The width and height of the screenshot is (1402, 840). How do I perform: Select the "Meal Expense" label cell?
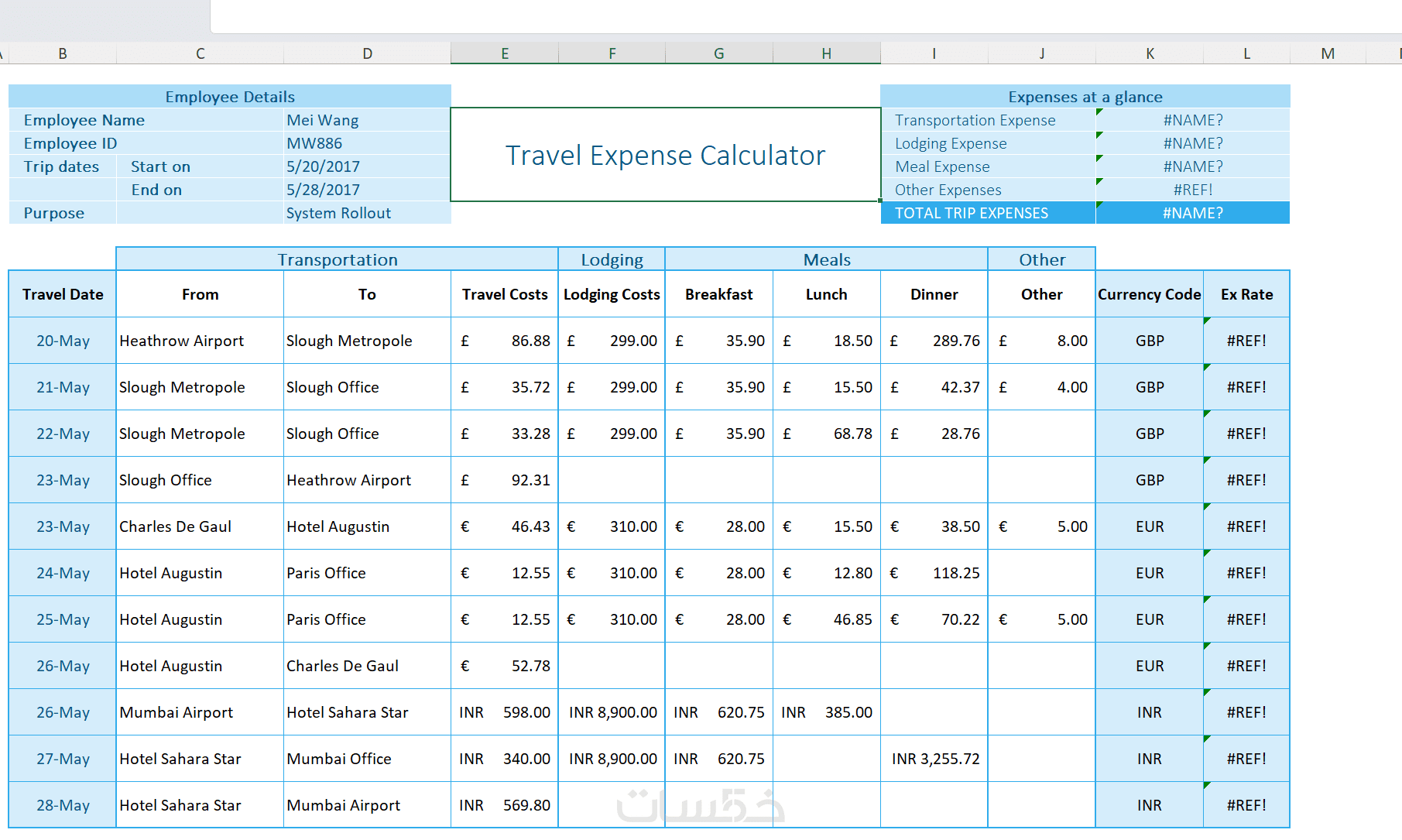989,166
